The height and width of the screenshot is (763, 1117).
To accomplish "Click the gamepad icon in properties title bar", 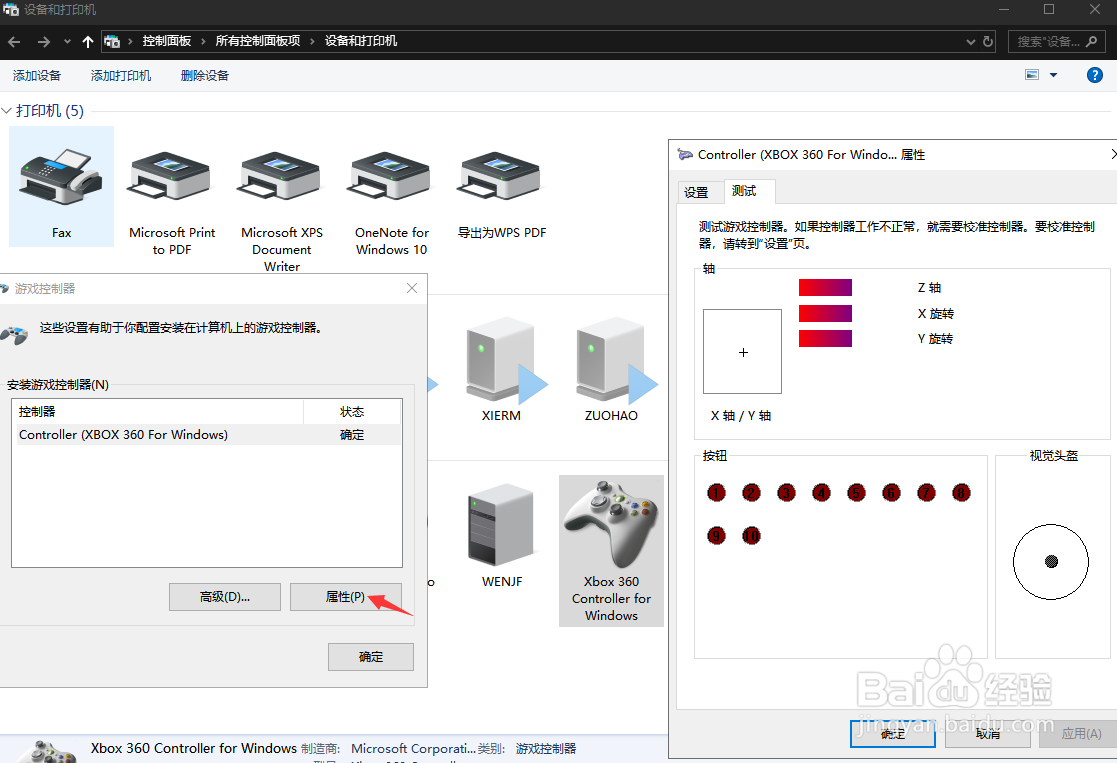I will (685, 154).
